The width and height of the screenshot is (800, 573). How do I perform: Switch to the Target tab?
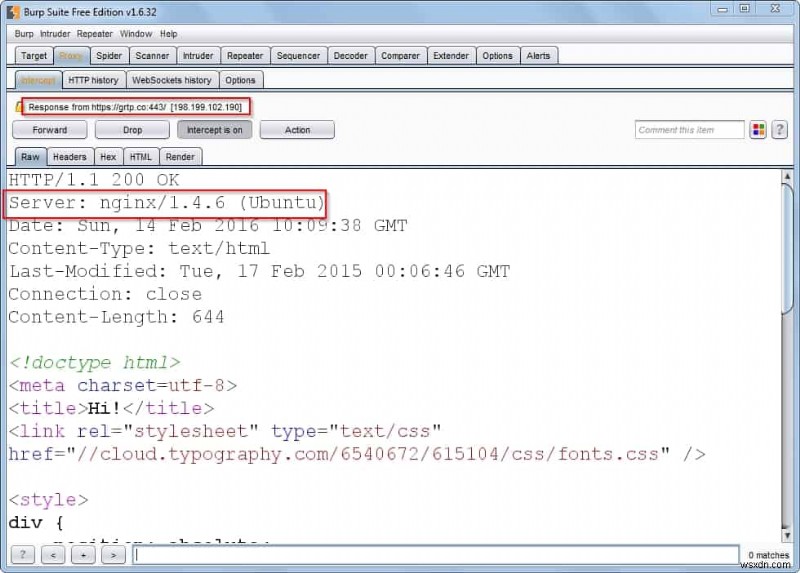(34, 56)
